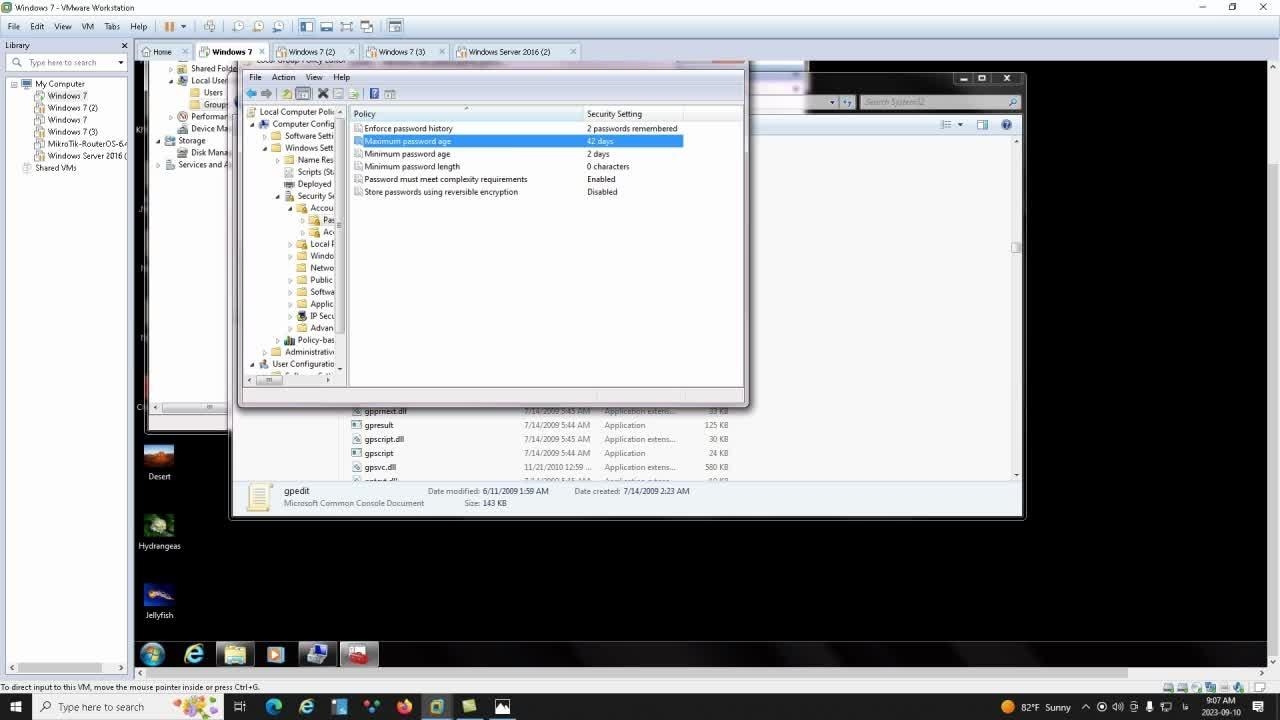Collapse My Computer in VMware Library
Screen dimensions: 1280x720
tap(15, 84)
